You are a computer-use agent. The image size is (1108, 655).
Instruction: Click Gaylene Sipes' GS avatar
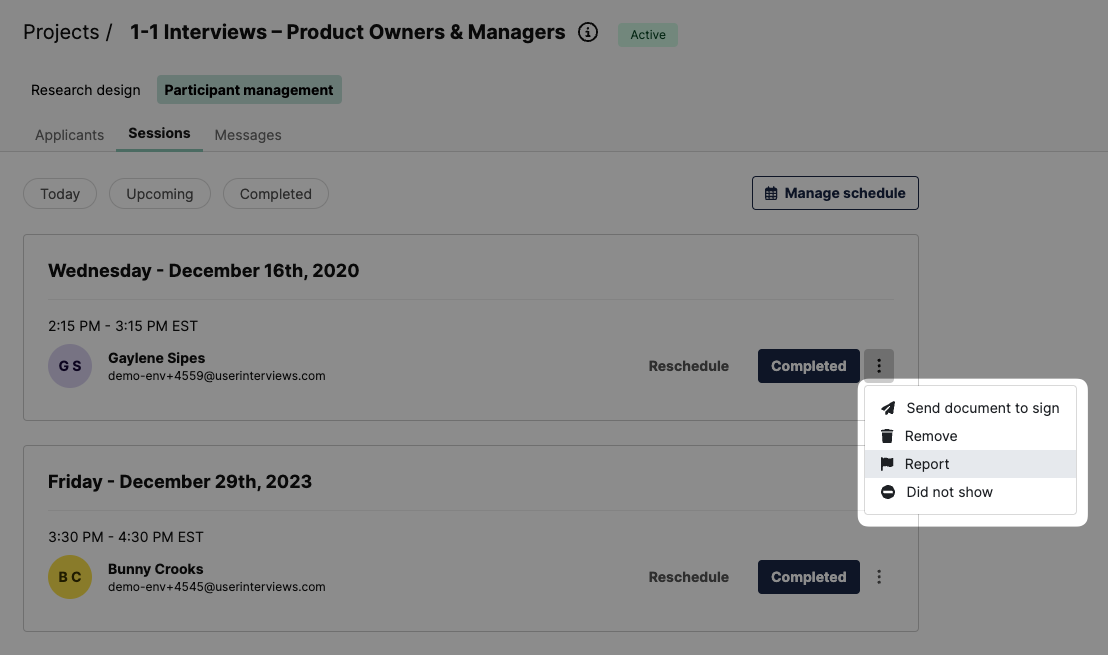click(x=69, y=366)
